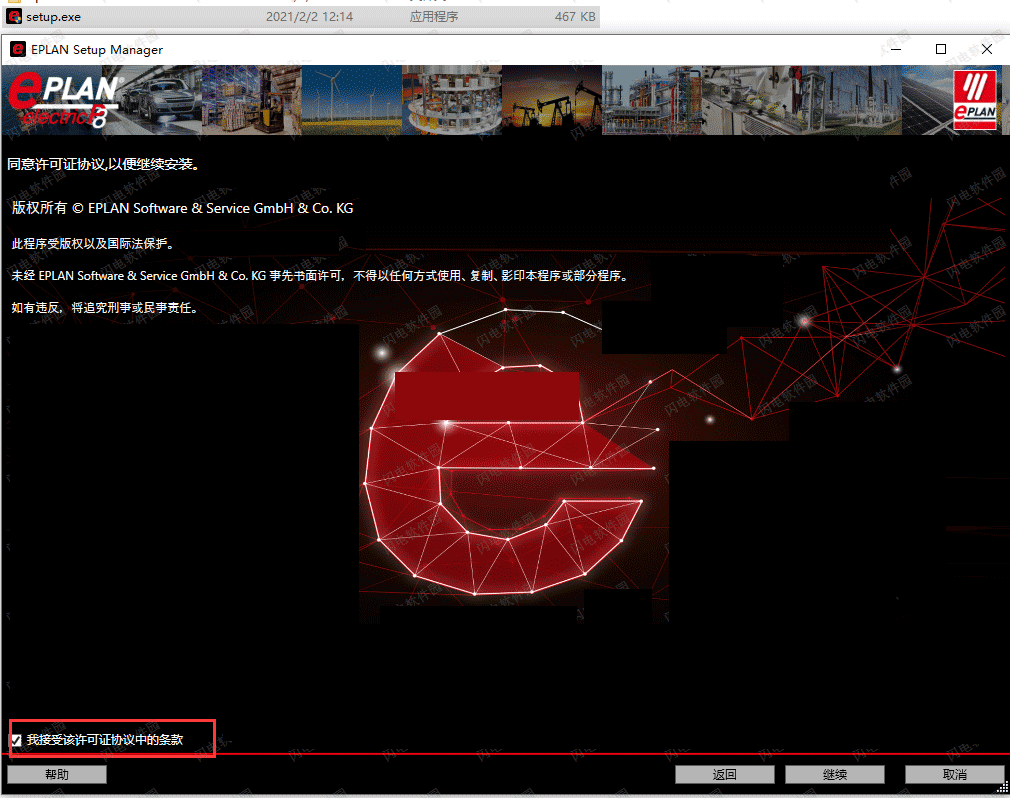
Task: Click the oil pump jacks banner image
Action: (552, 100)
